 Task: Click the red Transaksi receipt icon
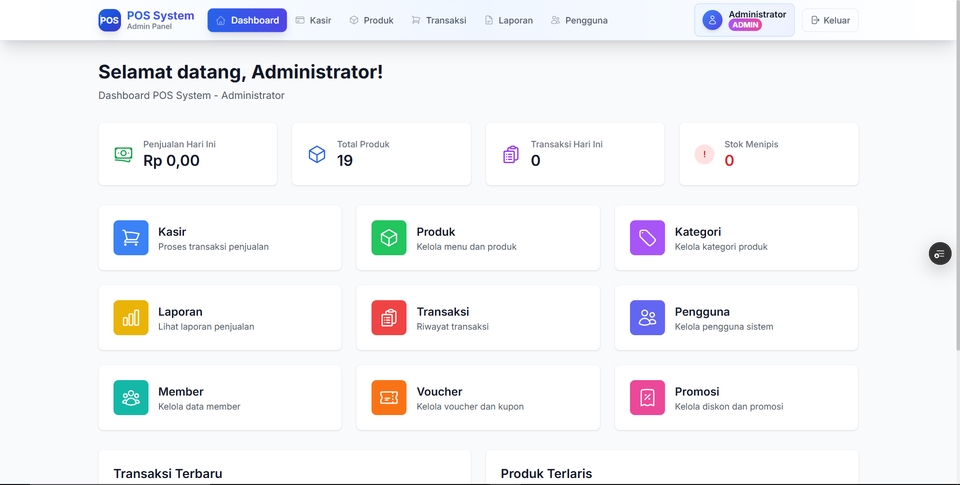click(x=389, y=318)
